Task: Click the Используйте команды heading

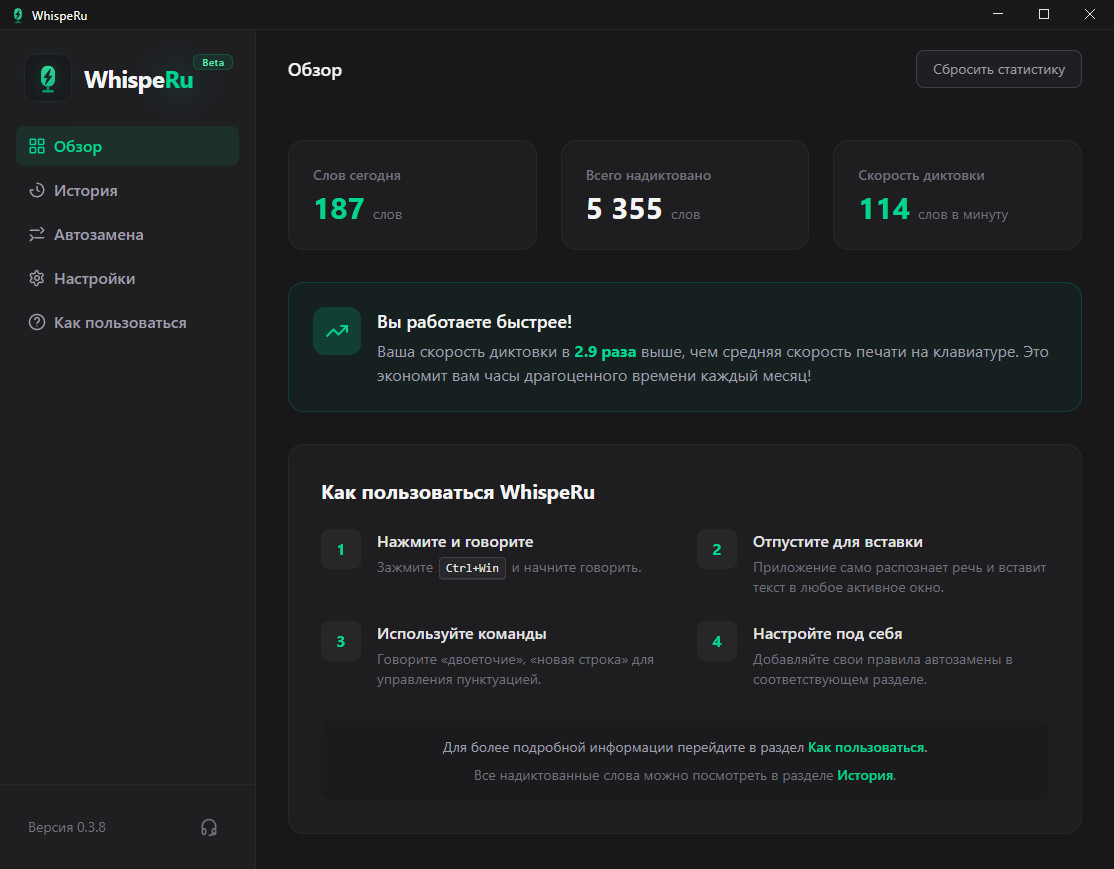Action: tap(462, 634)
